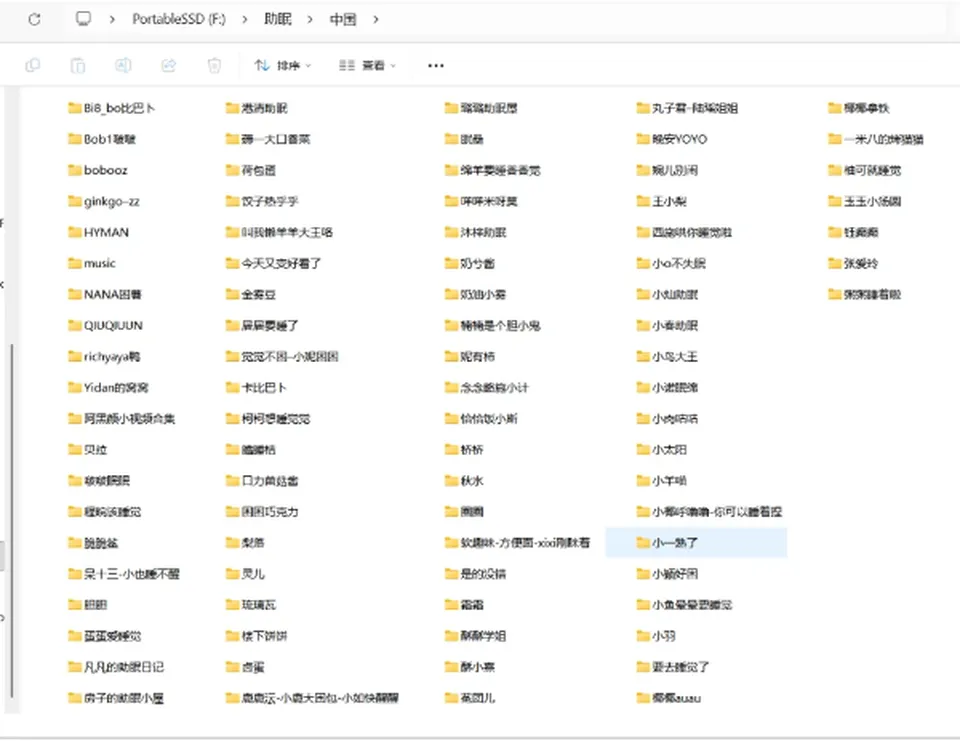This screenshot has width=960, height=741.
Task: Select the HYMAN folder
Action: [99, 232]
